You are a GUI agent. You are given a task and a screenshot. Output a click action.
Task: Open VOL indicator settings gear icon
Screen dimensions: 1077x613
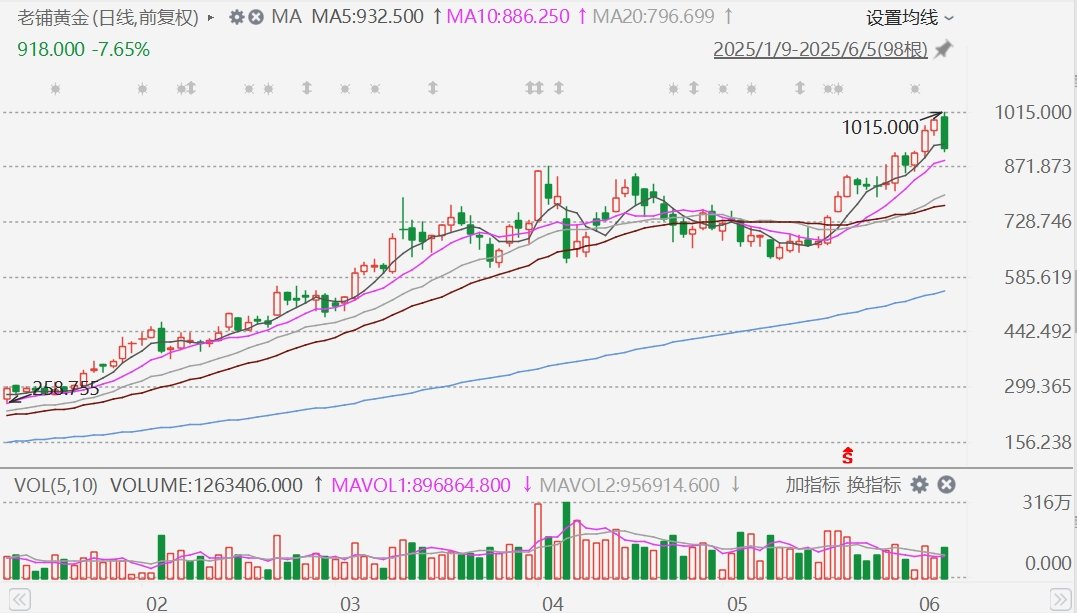[919, 485]
